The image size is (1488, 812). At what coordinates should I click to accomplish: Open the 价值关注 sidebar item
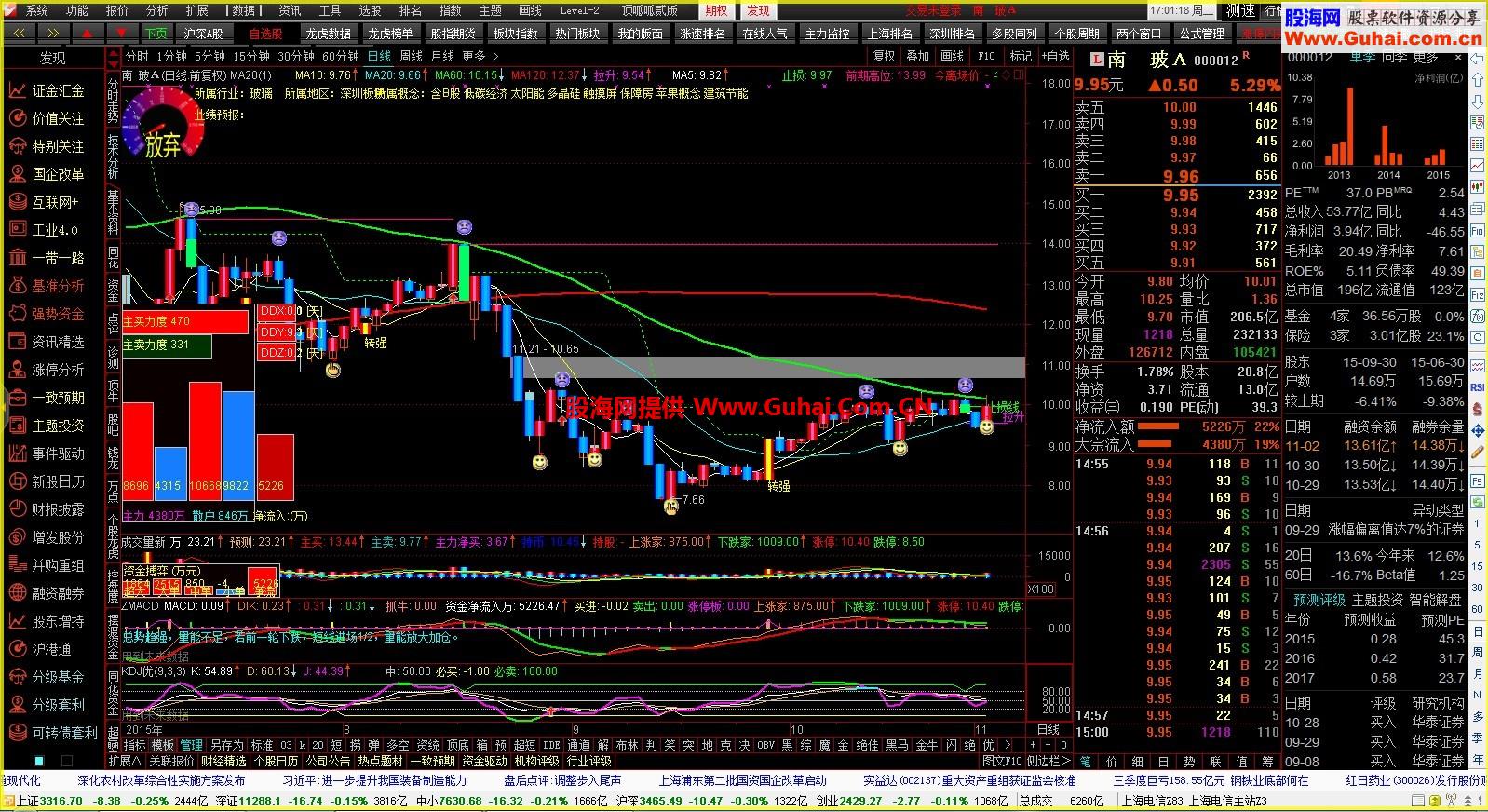pyautogui.click(x=48, y=118)
